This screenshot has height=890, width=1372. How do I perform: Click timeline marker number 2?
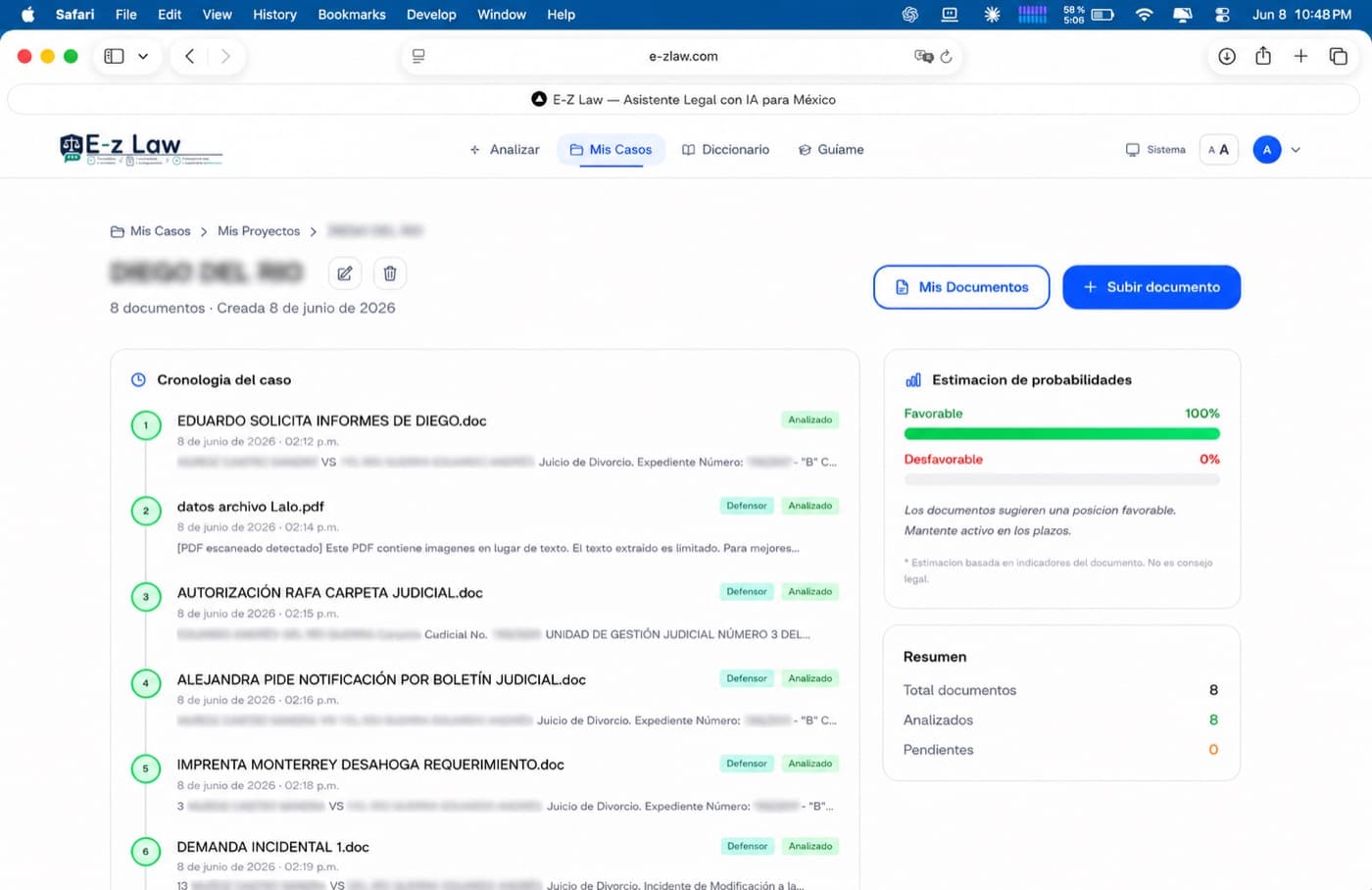[146, 511]
